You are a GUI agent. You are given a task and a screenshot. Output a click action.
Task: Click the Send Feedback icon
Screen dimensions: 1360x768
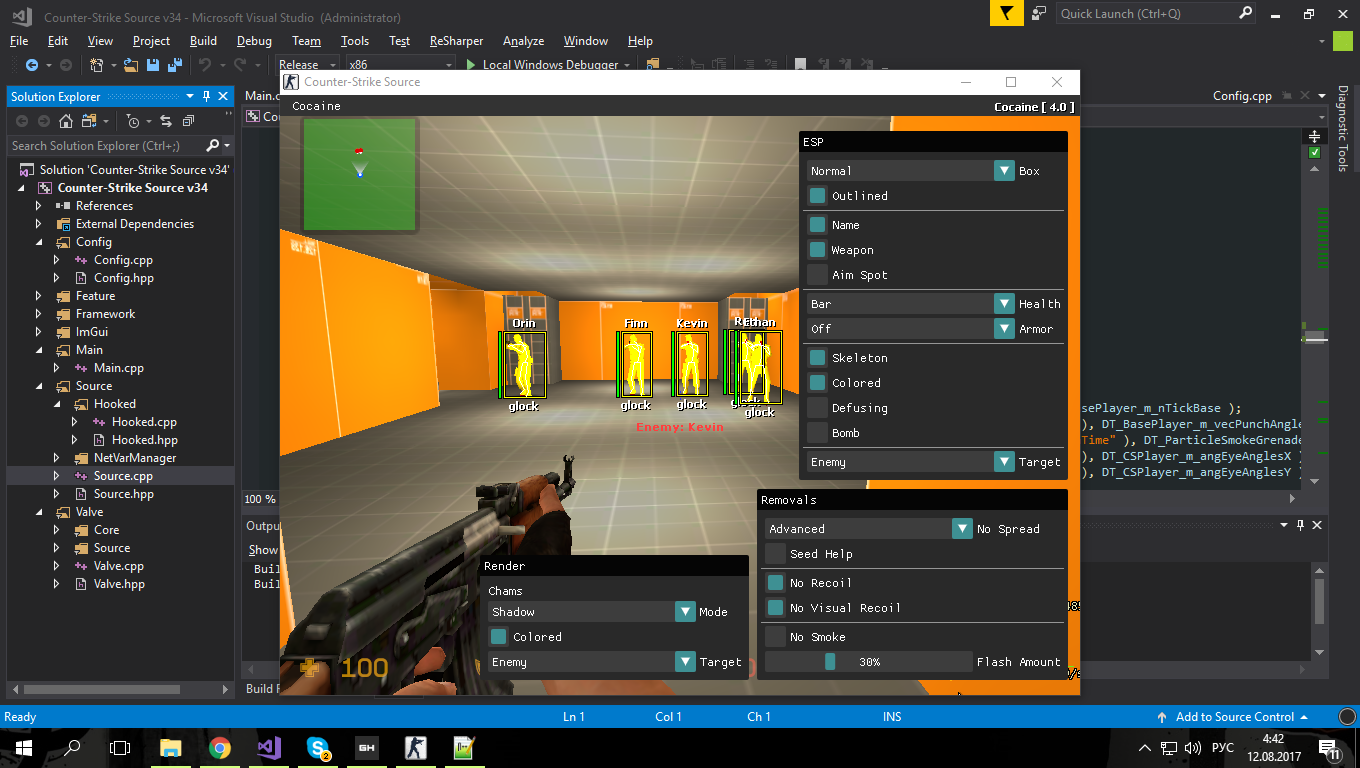click(1040, 13)
